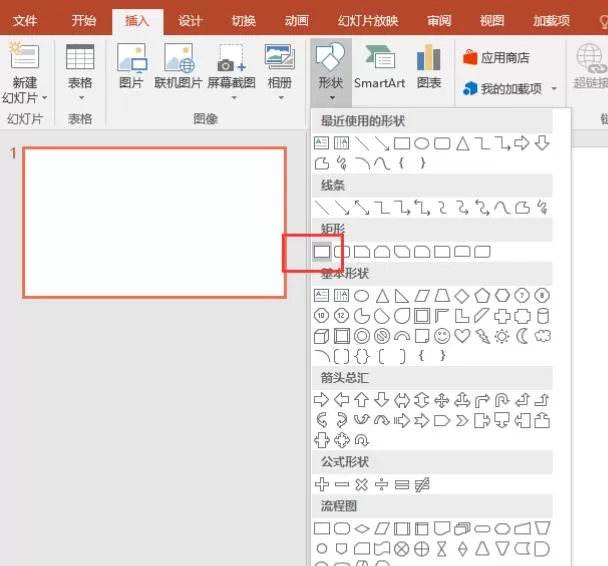Viewport: 608px width, 566px height.
Task: Select the rounded rectangle shape under 矩形
Action: [342, 252]
